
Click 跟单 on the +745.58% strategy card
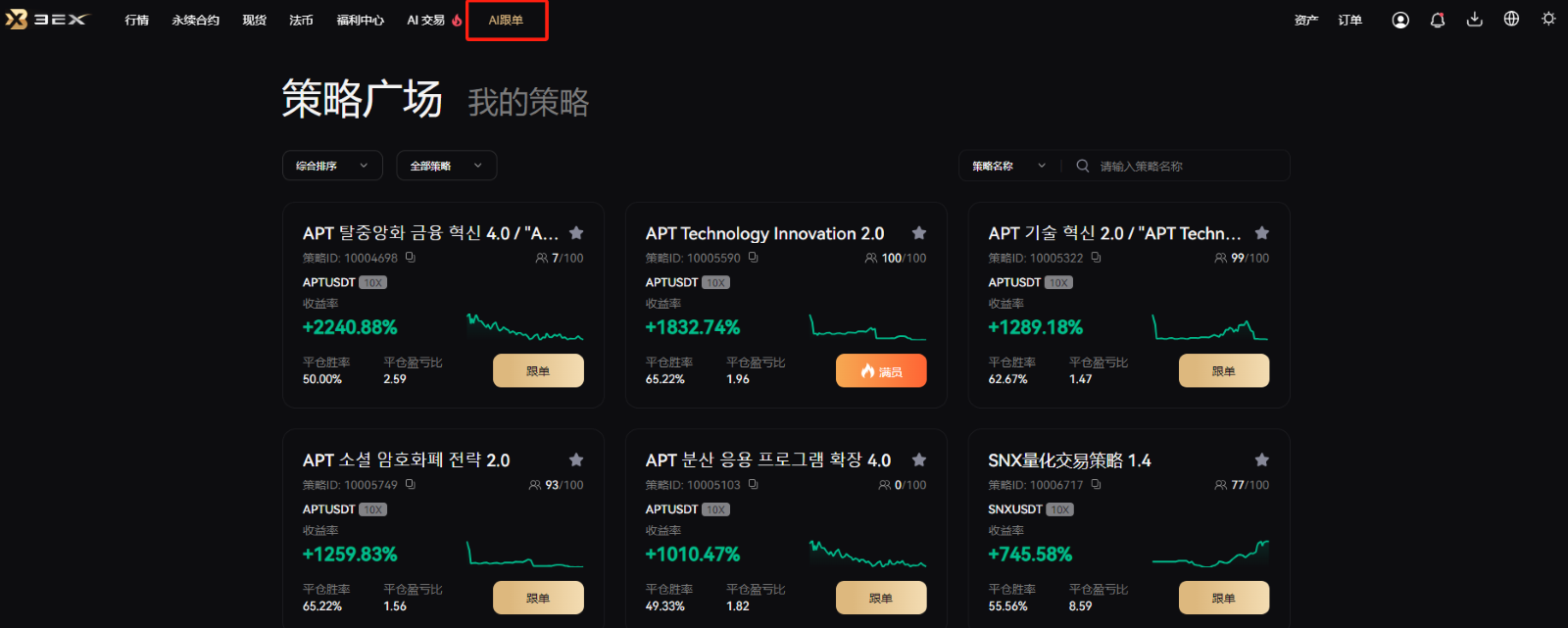[1224, 598]
